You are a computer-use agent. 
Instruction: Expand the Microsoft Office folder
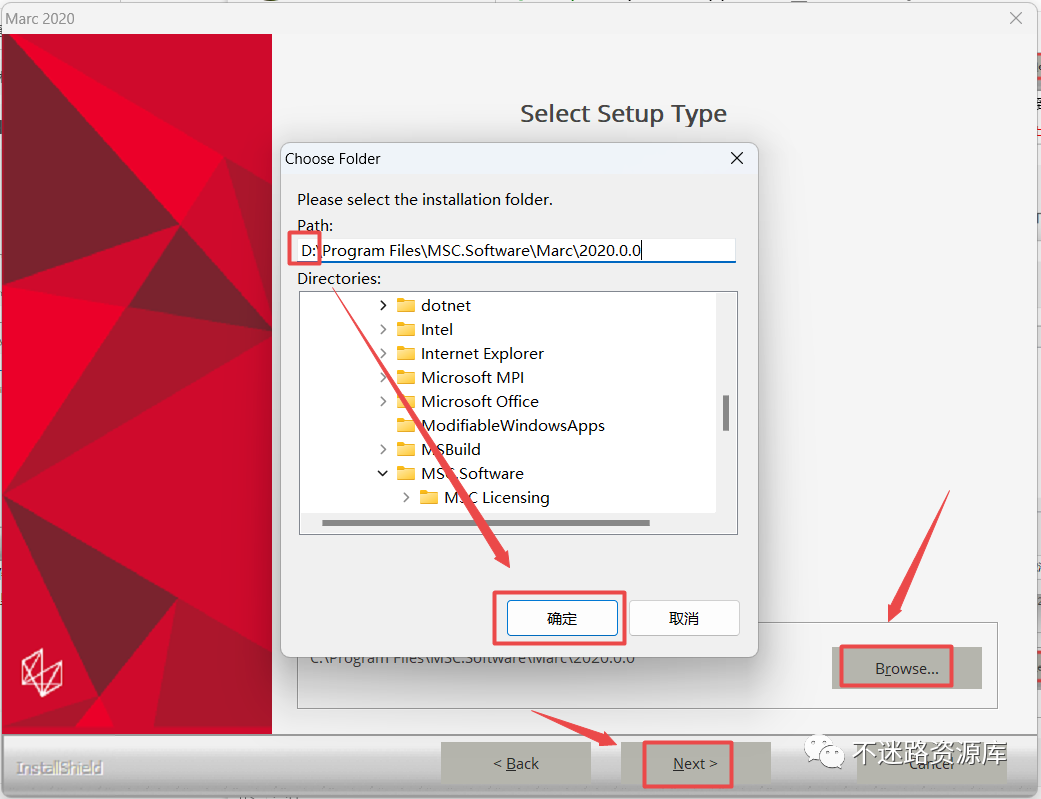click(383, 401)
